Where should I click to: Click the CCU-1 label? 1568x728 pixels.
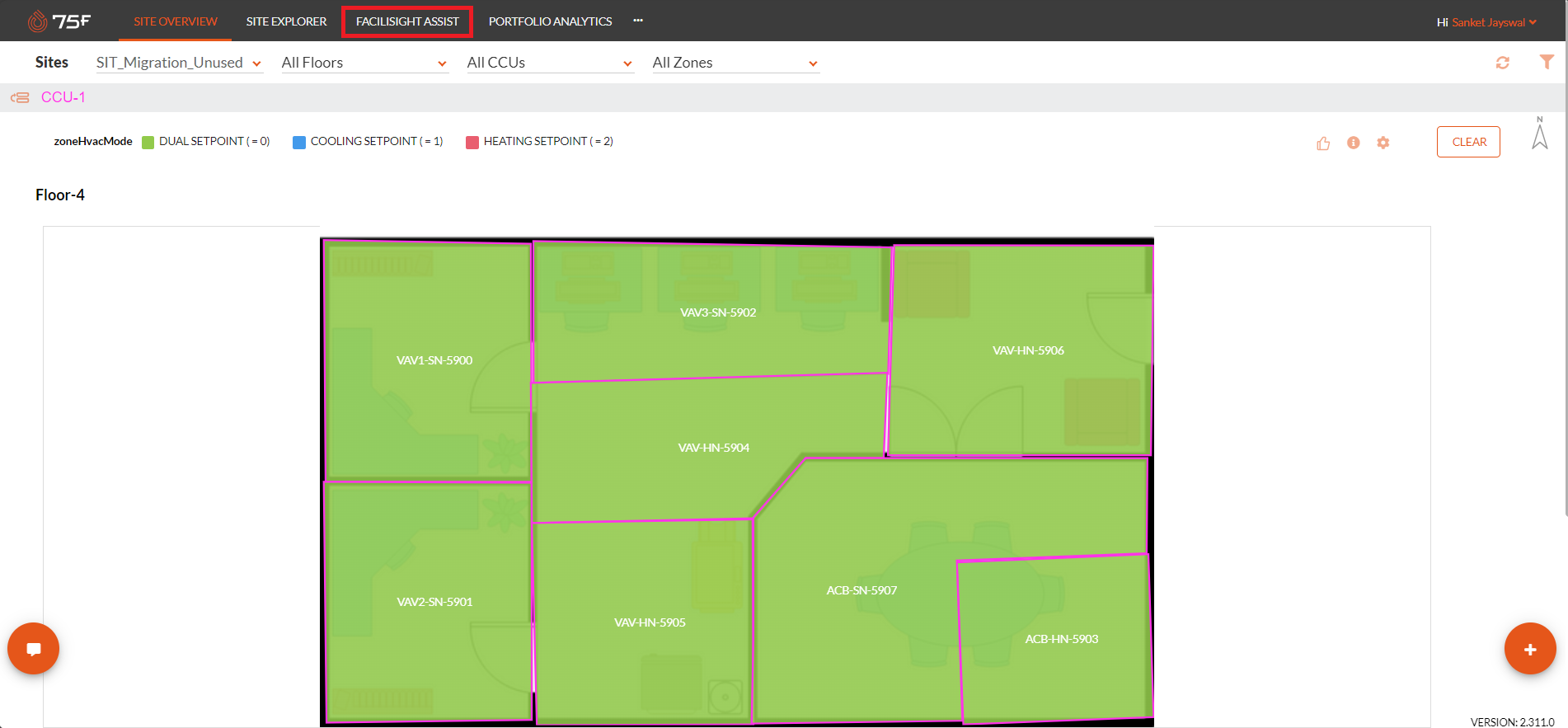click(63, 97)
